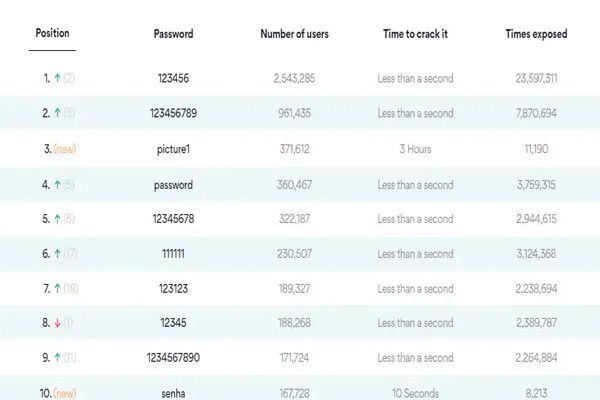The height and width of the screenshot is (400, 600).
Task: Click the orange (new) label for picture1
Action: click(66, 149)
